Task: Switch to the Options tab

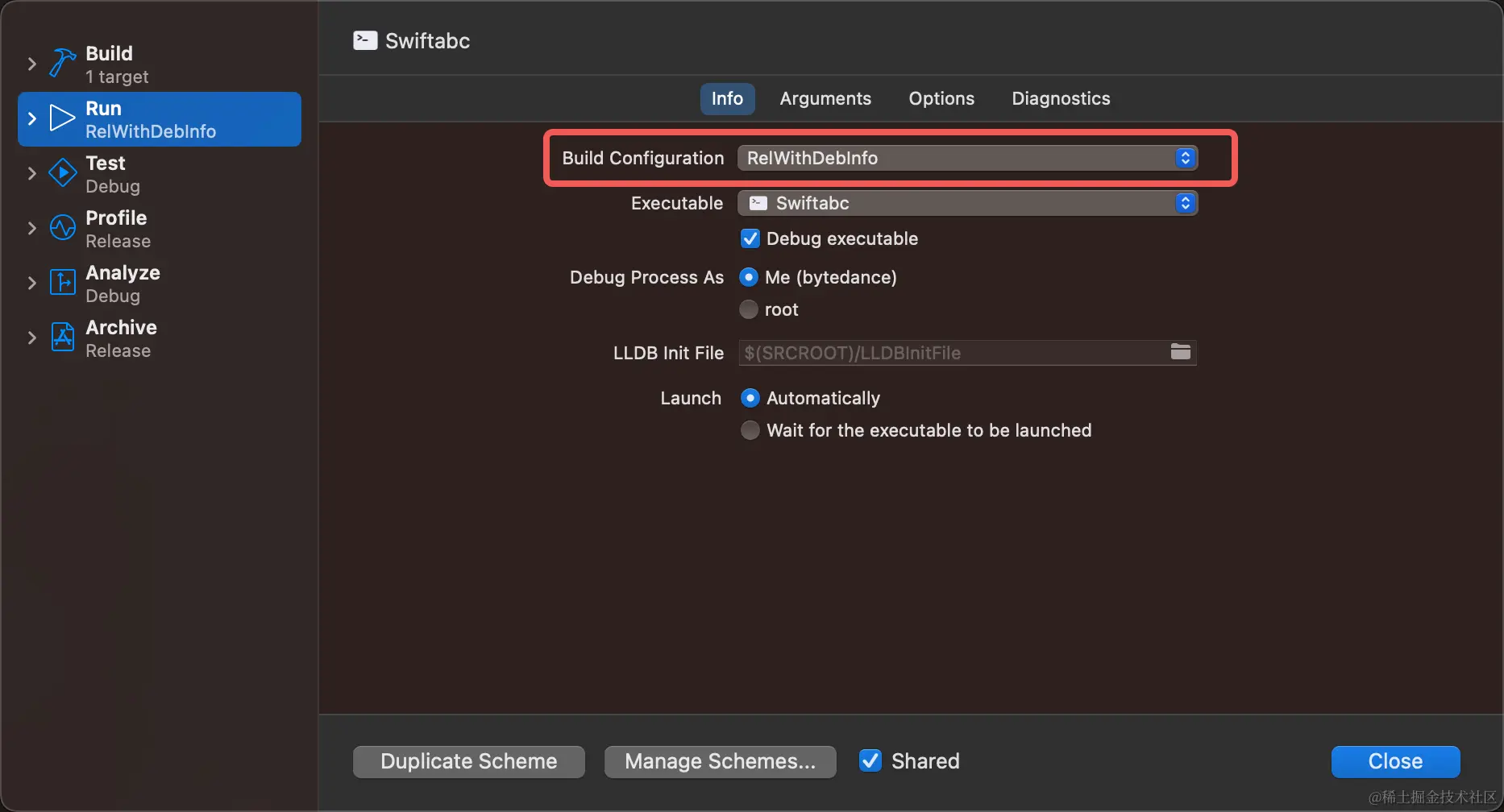Action: click(941, 98)
